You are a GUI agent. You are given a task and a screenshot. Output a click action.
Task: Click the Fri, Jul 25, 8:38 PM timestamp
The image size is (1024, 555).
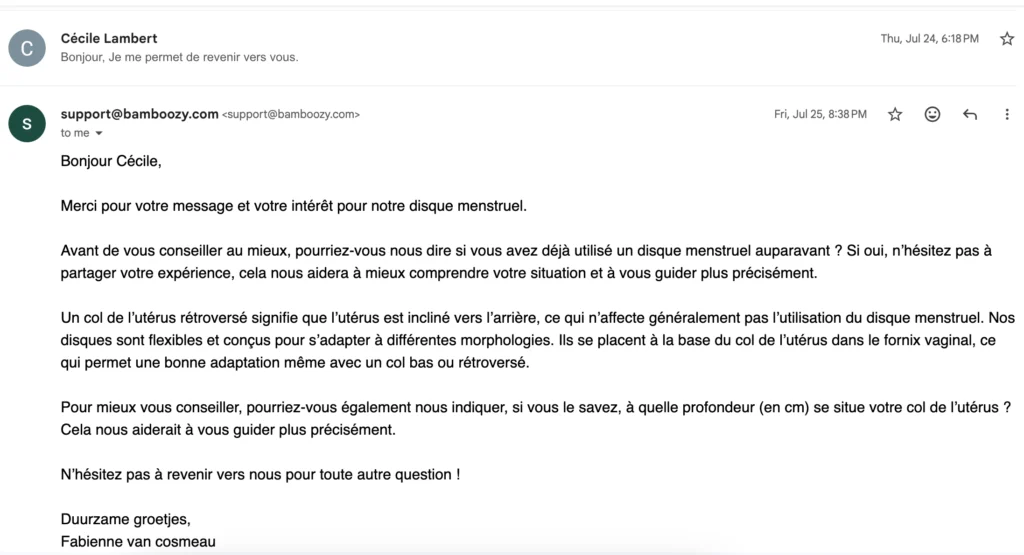(x=820, y=115)
